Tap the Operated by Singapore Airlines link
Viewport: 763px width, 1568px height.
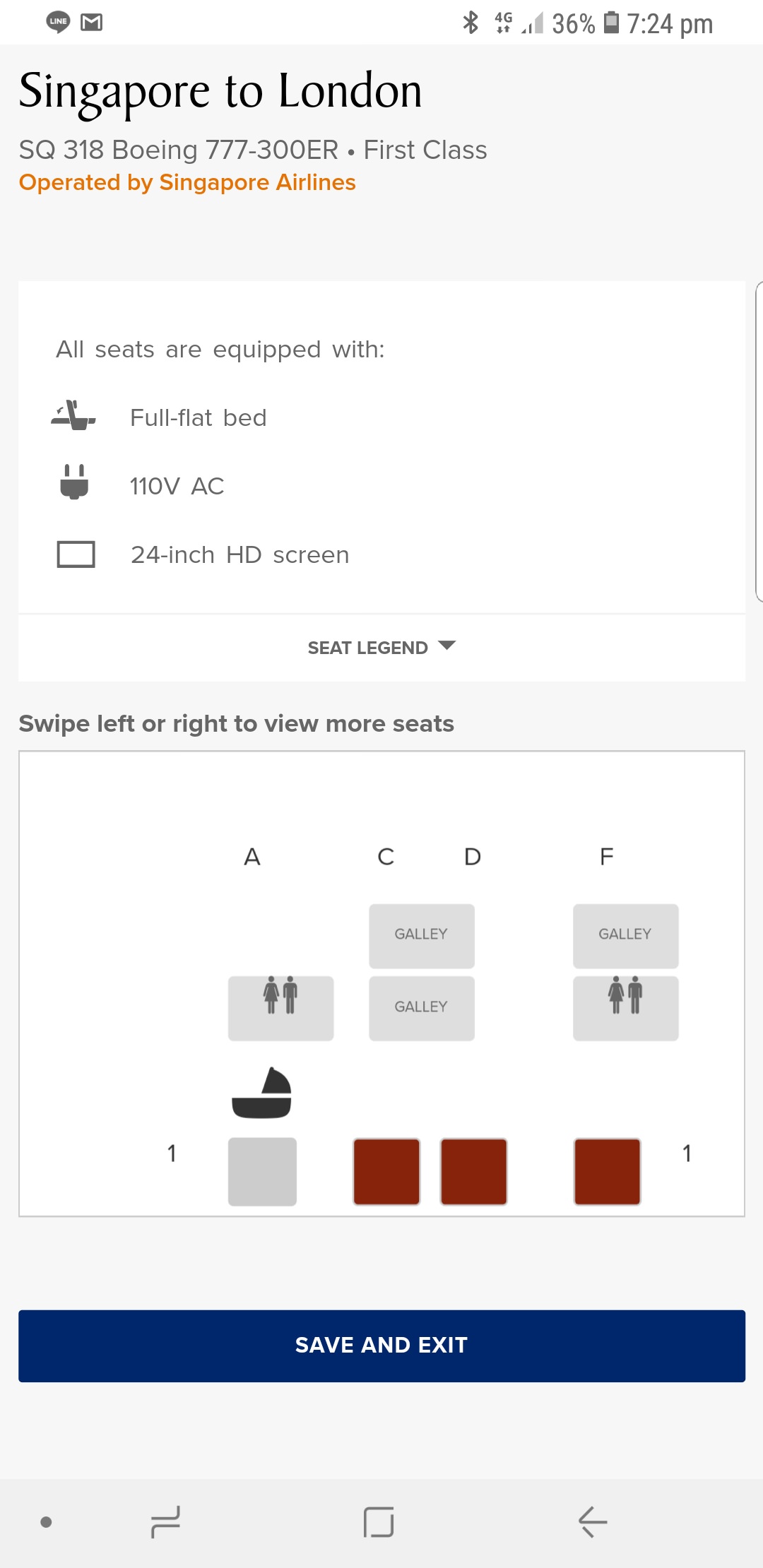pyautogui.click(x=187, y=182)
